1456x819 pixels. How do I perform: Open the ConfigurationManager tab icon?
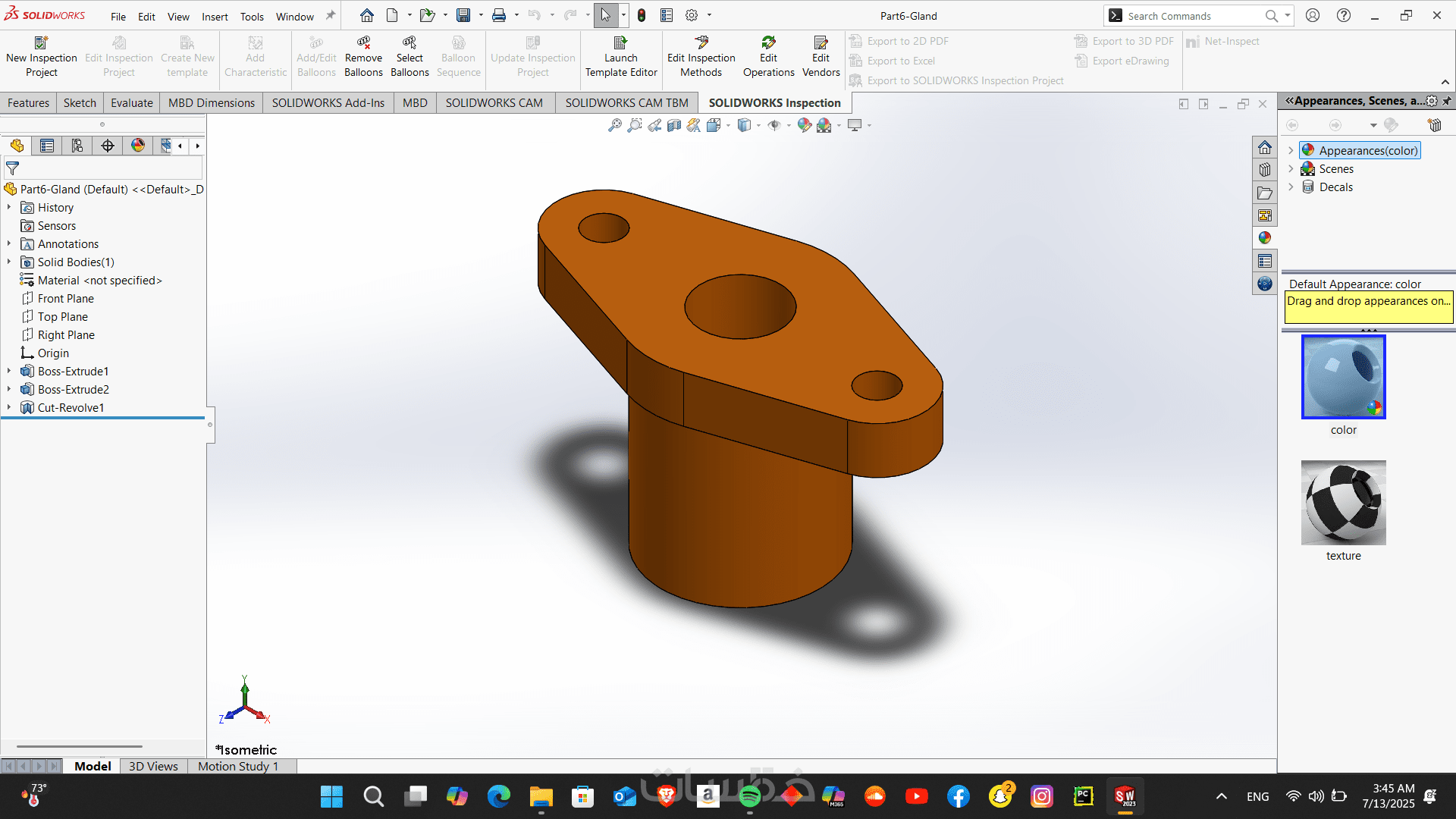(x=77, y=146)
